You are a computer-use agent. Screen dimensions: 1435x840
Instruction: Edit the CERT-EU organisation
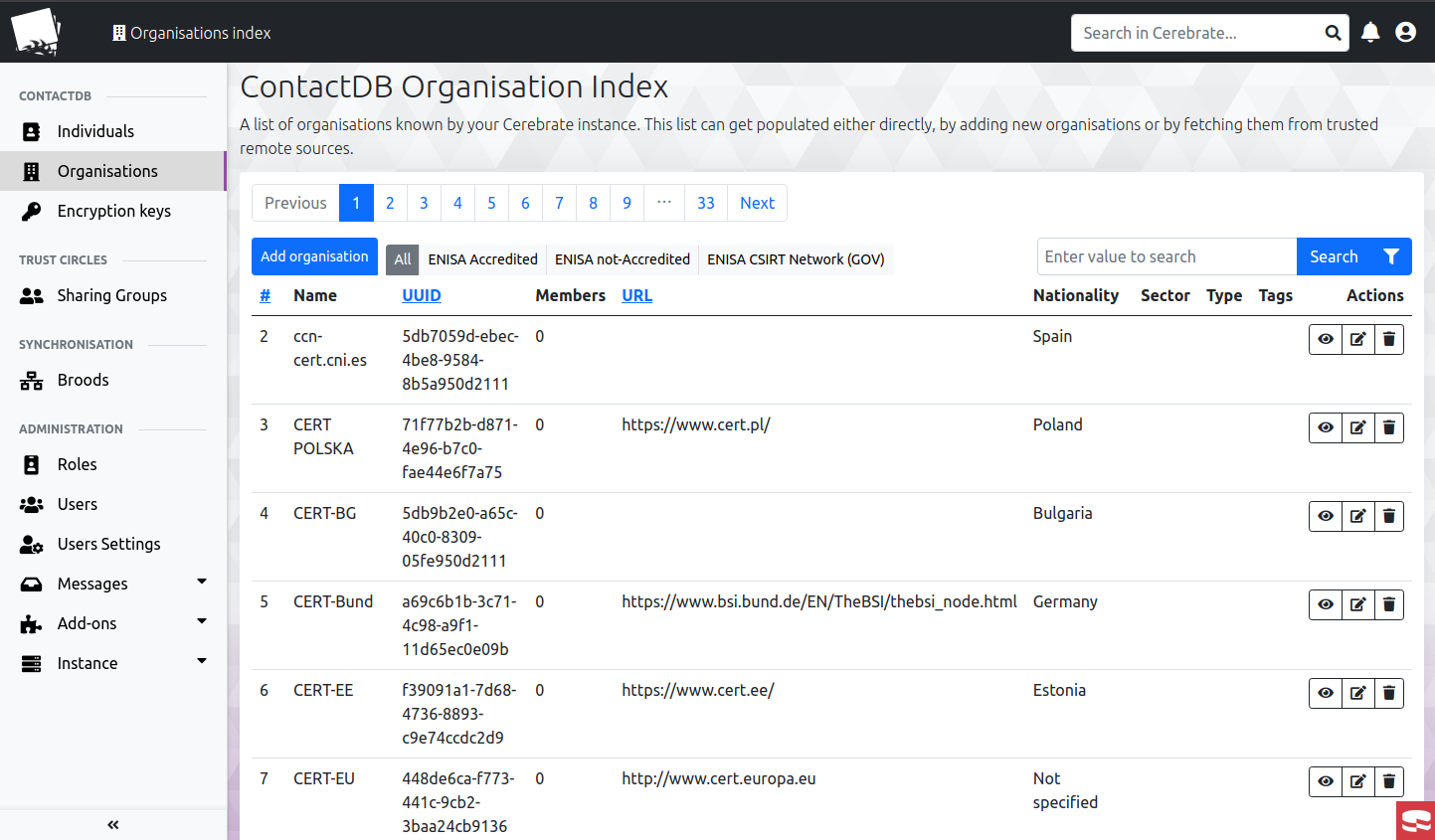tap(1357, 781)
